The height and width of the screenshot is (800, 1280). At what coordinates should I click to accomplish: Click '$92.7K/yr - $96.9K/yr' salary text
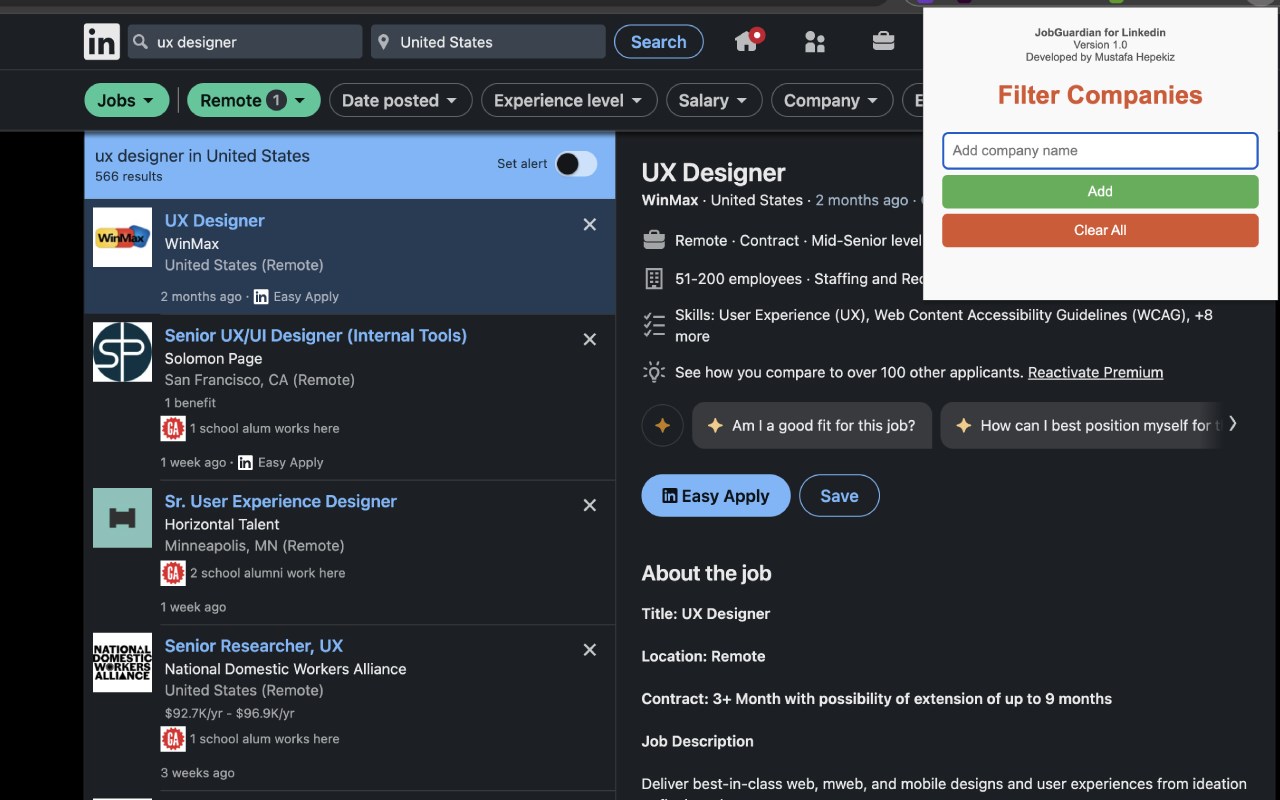click(230, 714)
